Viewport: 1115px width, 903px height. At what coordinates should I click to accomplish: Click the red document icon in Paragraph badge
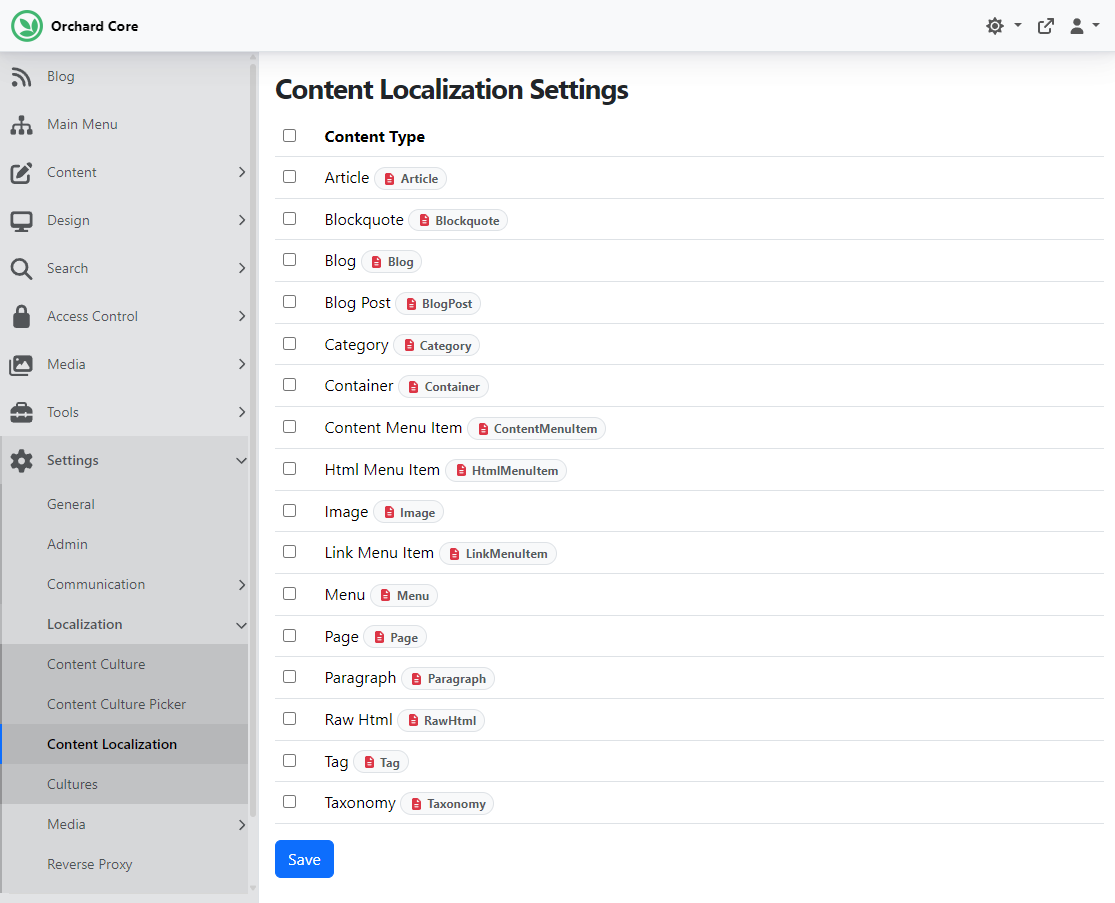pyautogui.click(x=417, y=679)
